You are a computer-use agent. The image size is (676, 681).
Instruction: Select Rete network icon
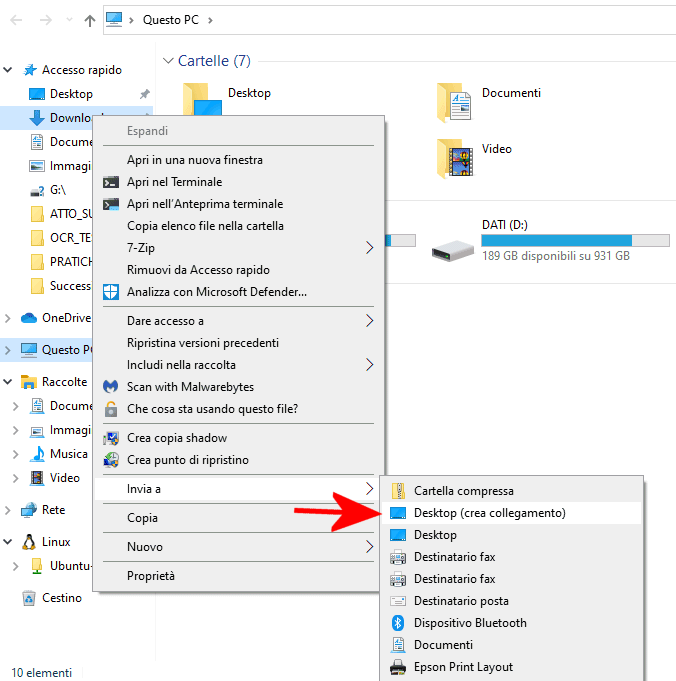(29, 510)
